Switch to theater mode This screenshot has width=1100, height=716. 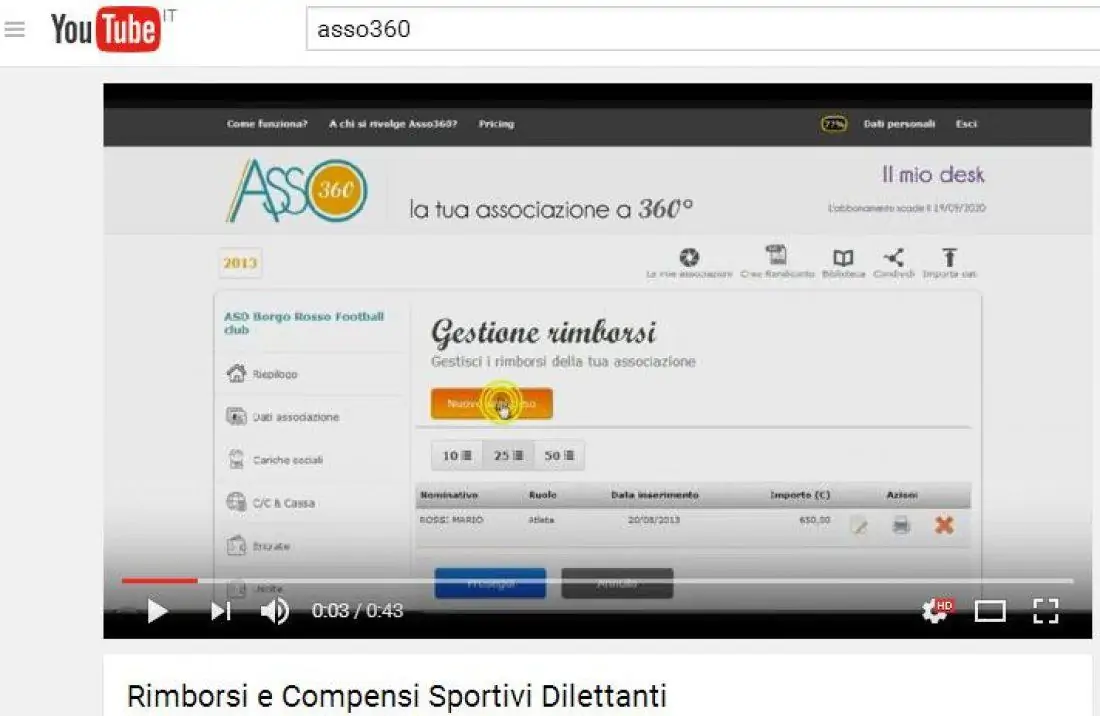click(990, 611)
